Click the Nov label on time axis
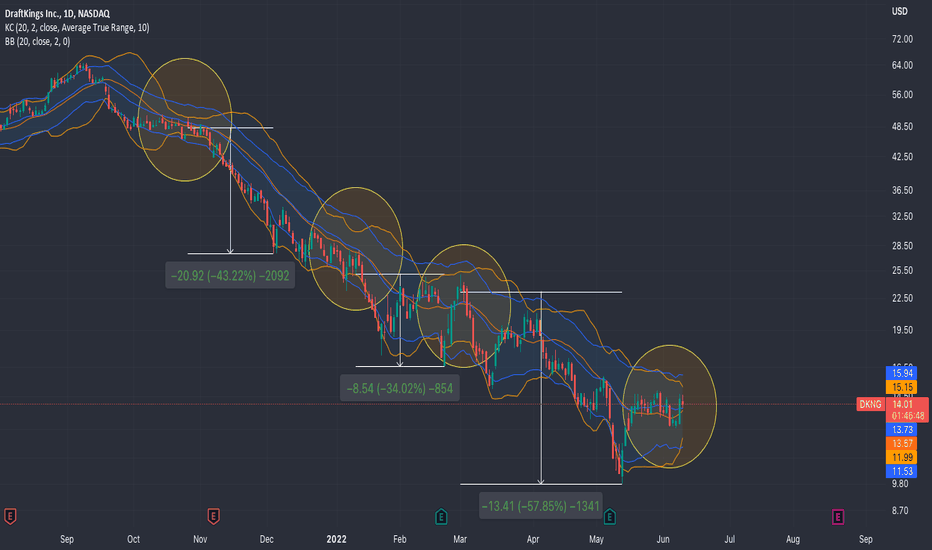Screen dimensions: 932x550 point(200,539)
